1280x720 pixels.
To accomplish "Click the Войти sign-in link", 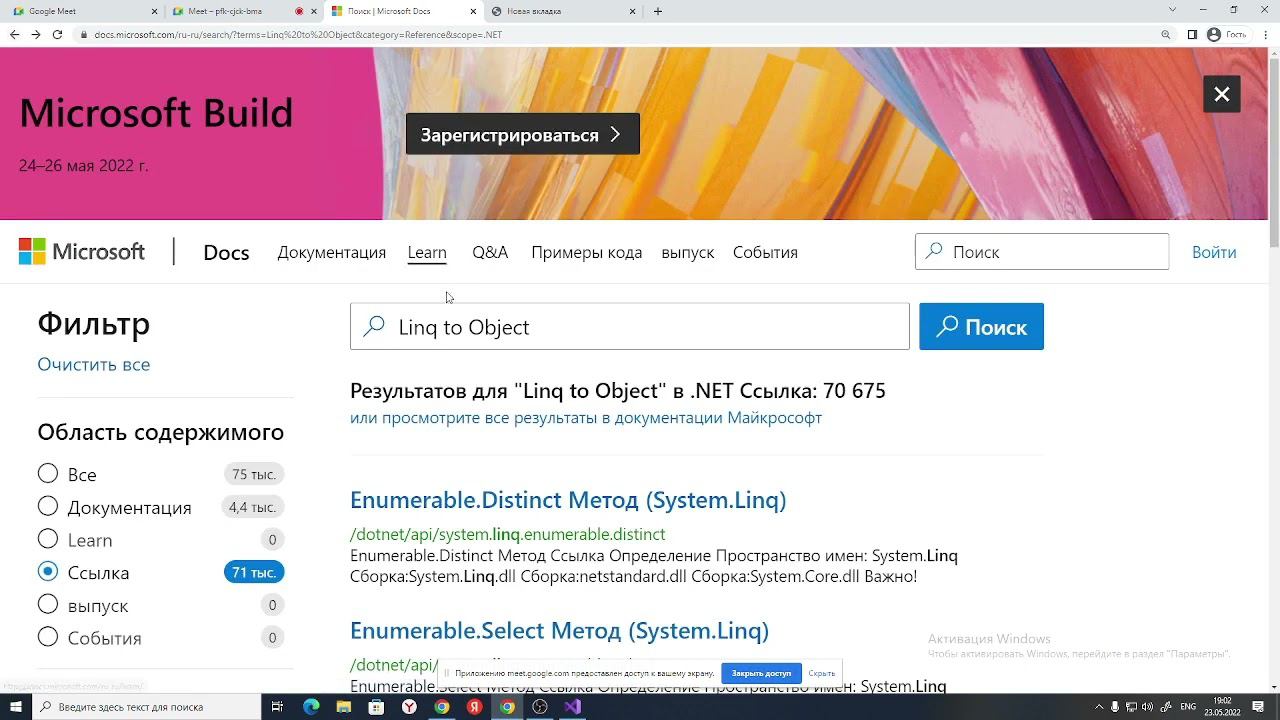I will coord(1214,252).
